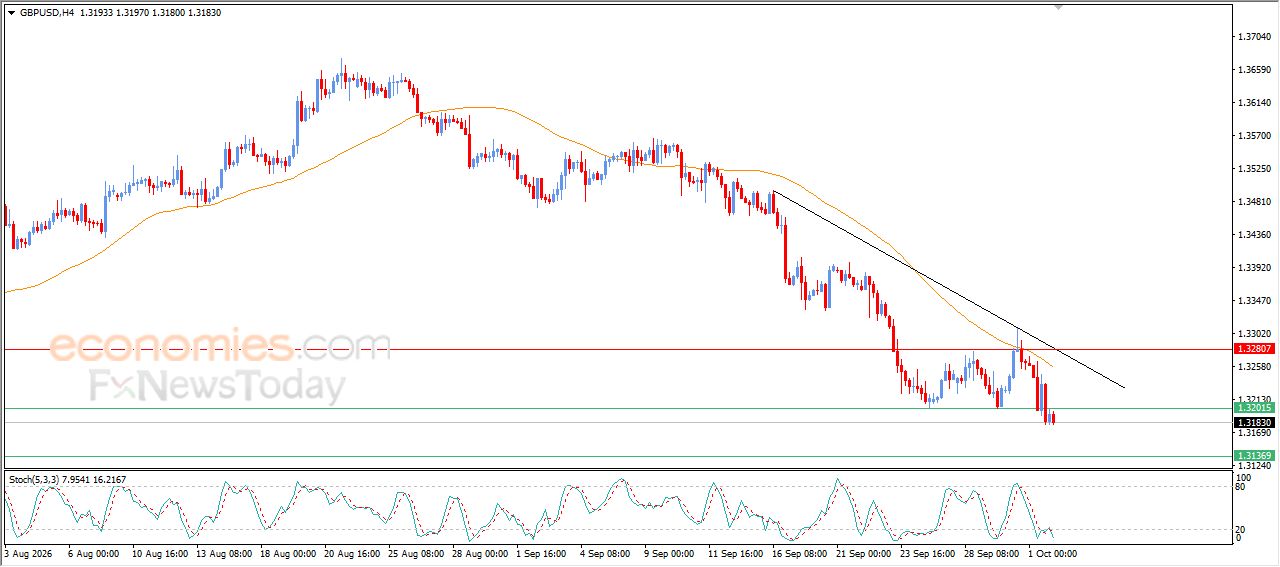Click the 10 Aug 16:00 time label
The image size is (1280, 567).
click(158, 553)
